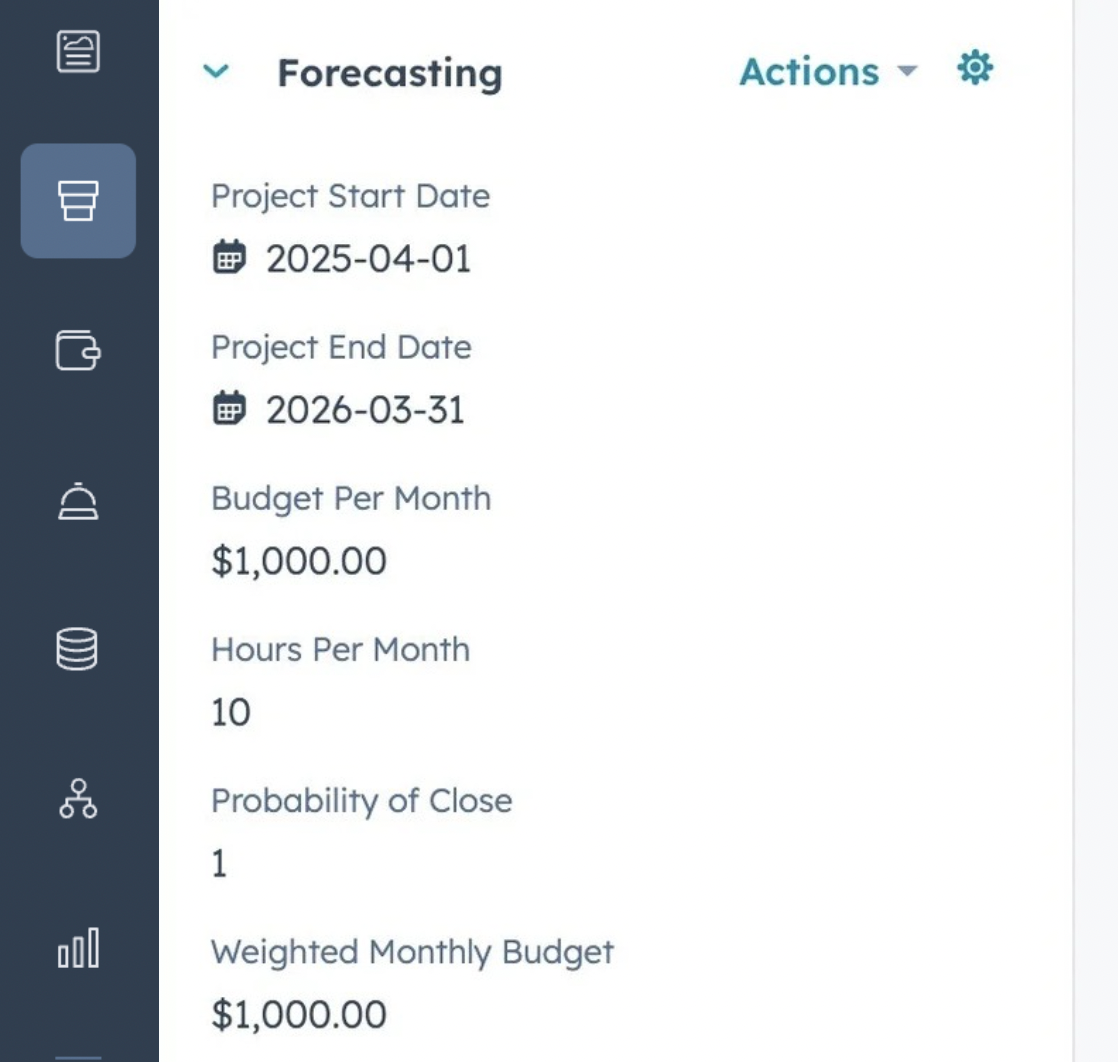Viewport: 1118px width, 1062px height.
Task: Open the CRM contacts sidebar icon
Action: coord(78,51)
